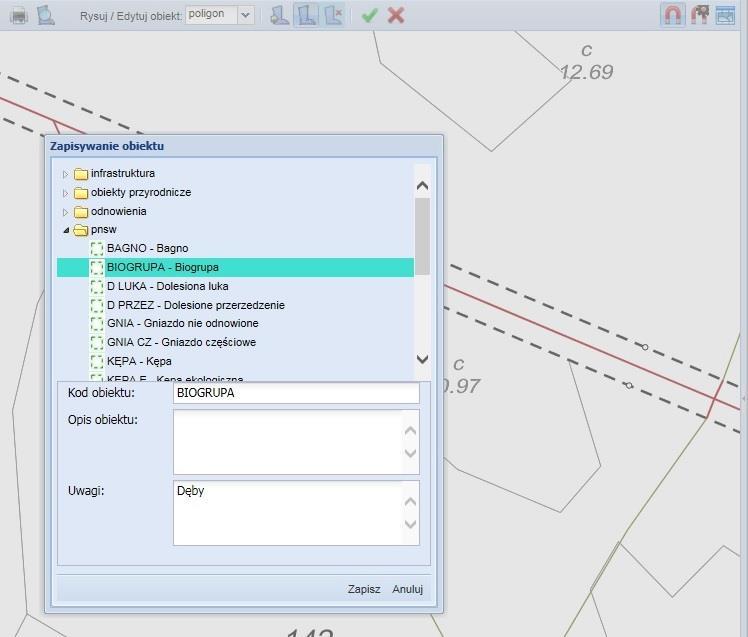Click the magnet settings icon
This screenshot has width=748, height=637.
tap(700, 15)
